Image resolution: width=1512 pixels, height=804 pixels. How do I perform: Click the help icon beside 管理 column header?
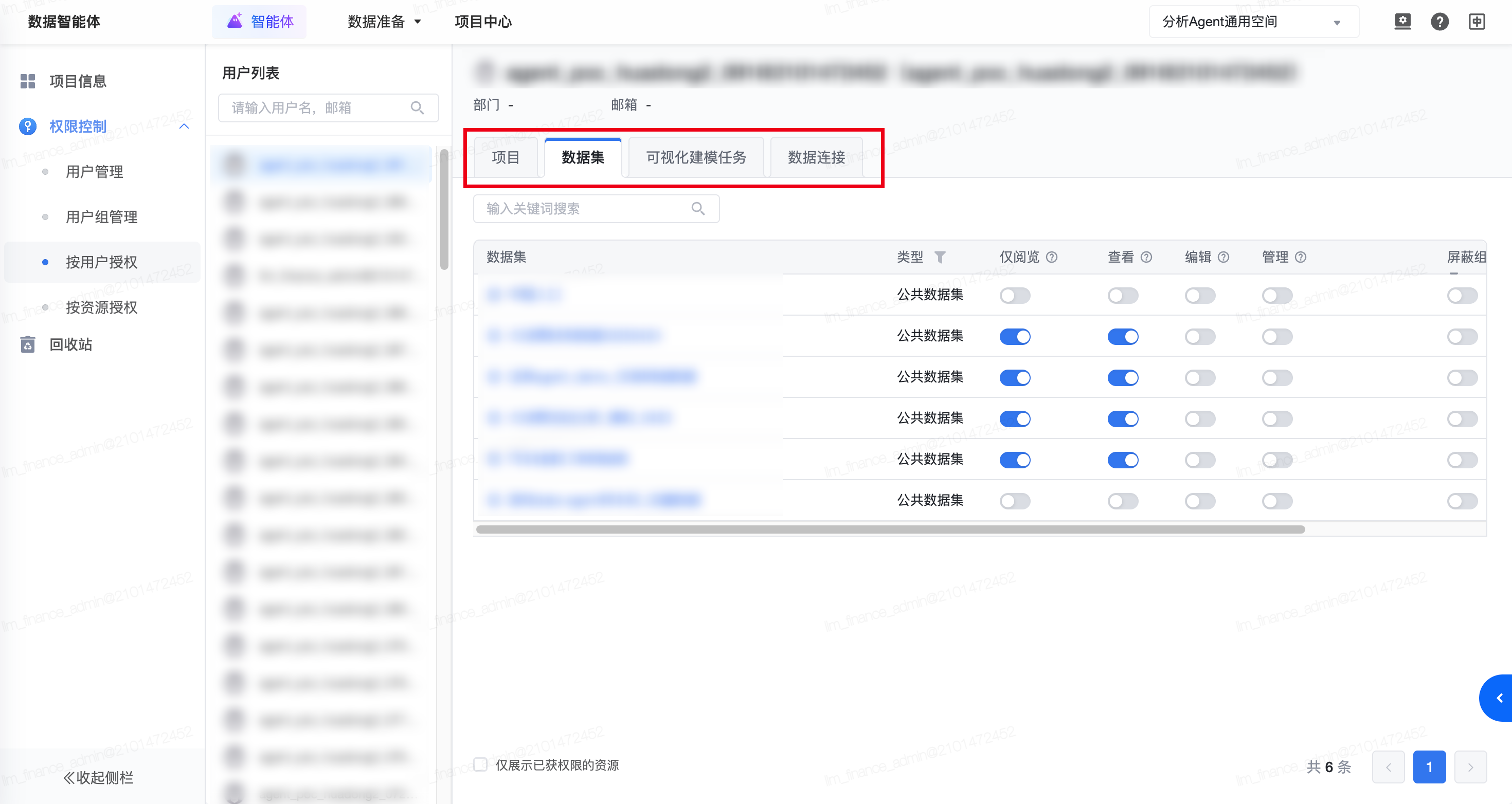click(x=1301, y=257)
